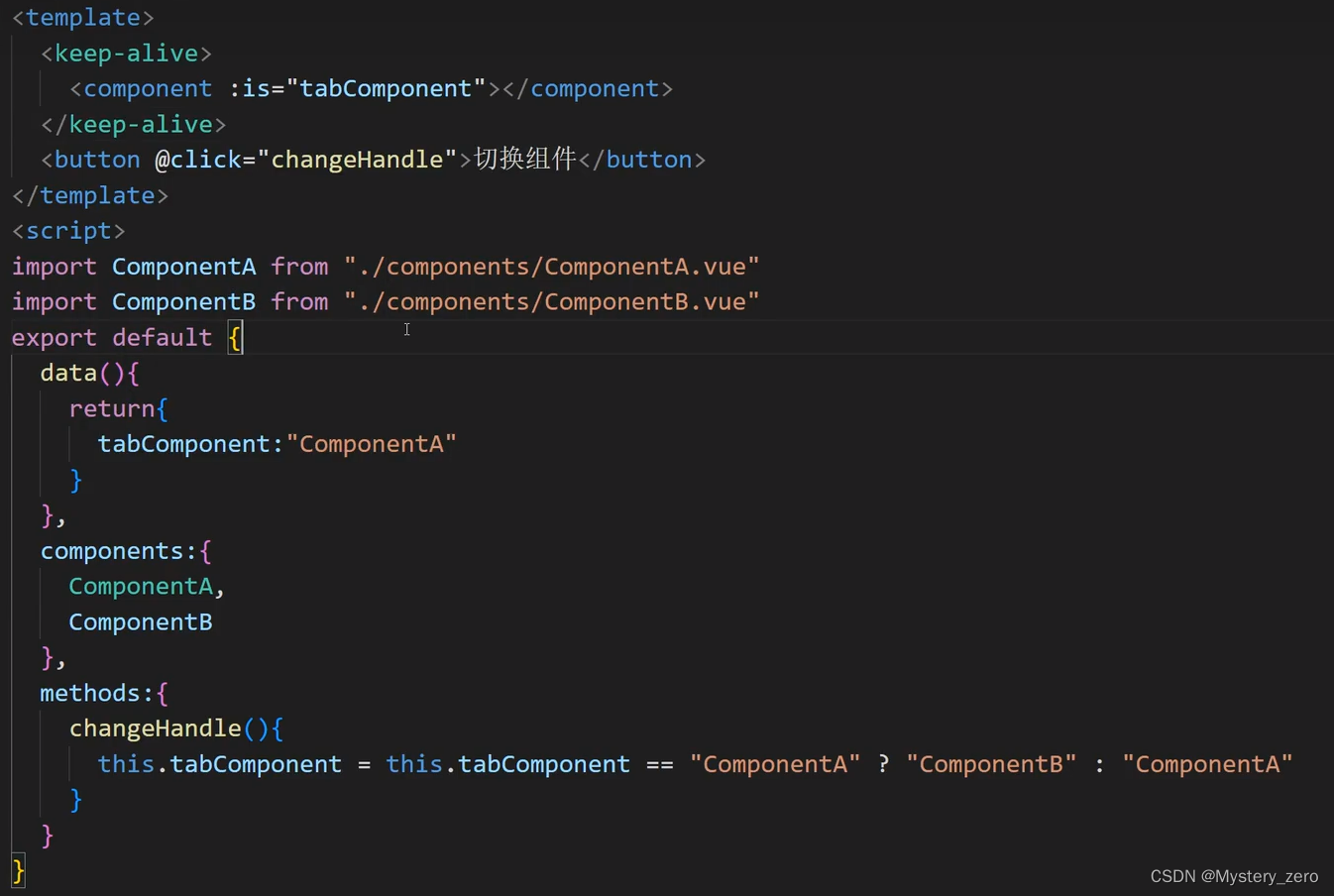Click ComponentB in the second import line

183,302
